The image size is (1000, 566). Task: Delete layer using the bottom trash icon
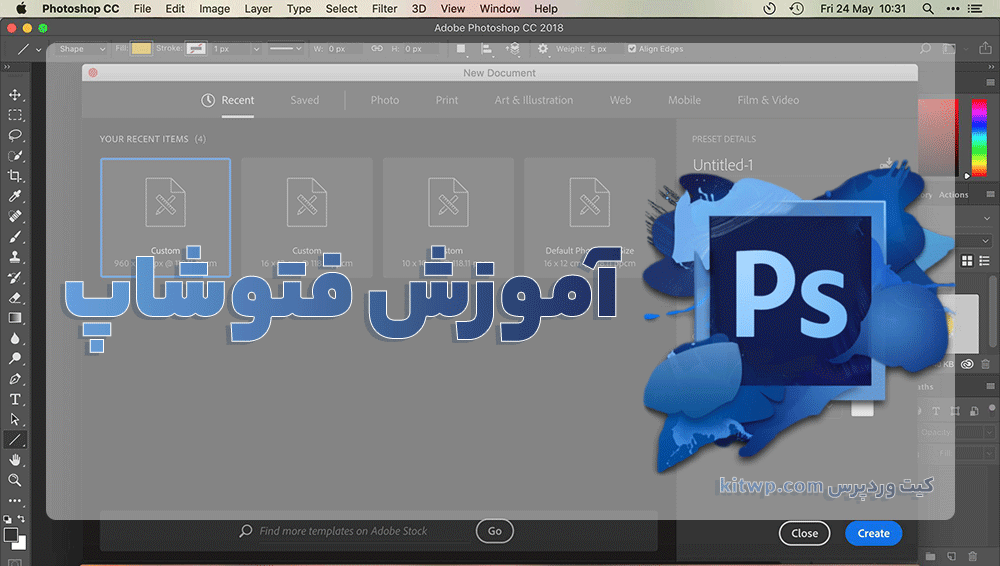pyautogui.click(x=973, y=556)
